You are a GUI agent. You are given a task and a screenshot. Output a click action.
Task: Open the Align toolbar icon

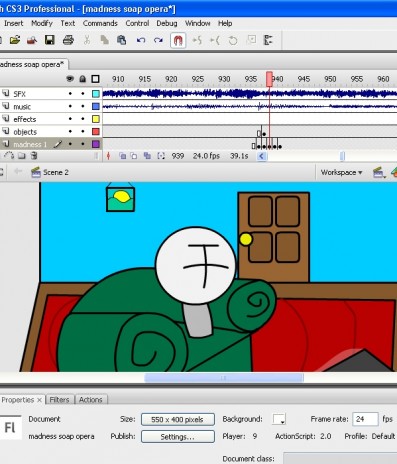click(x=268, y=40)
